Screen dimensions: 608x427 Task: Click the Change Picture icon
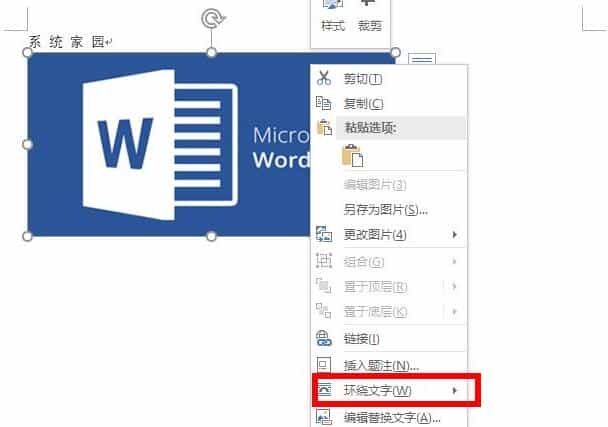coord(324,235)
